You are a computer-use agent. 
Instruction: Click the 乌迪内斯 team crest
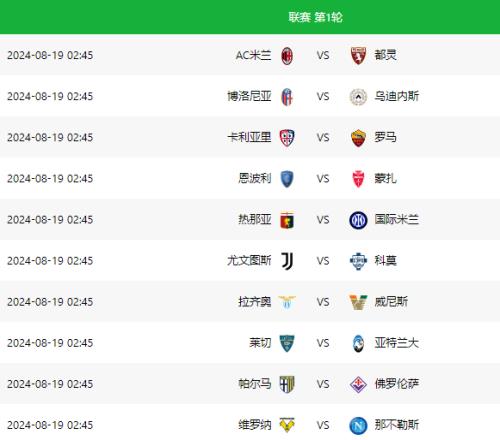click(x=358, y=97)
